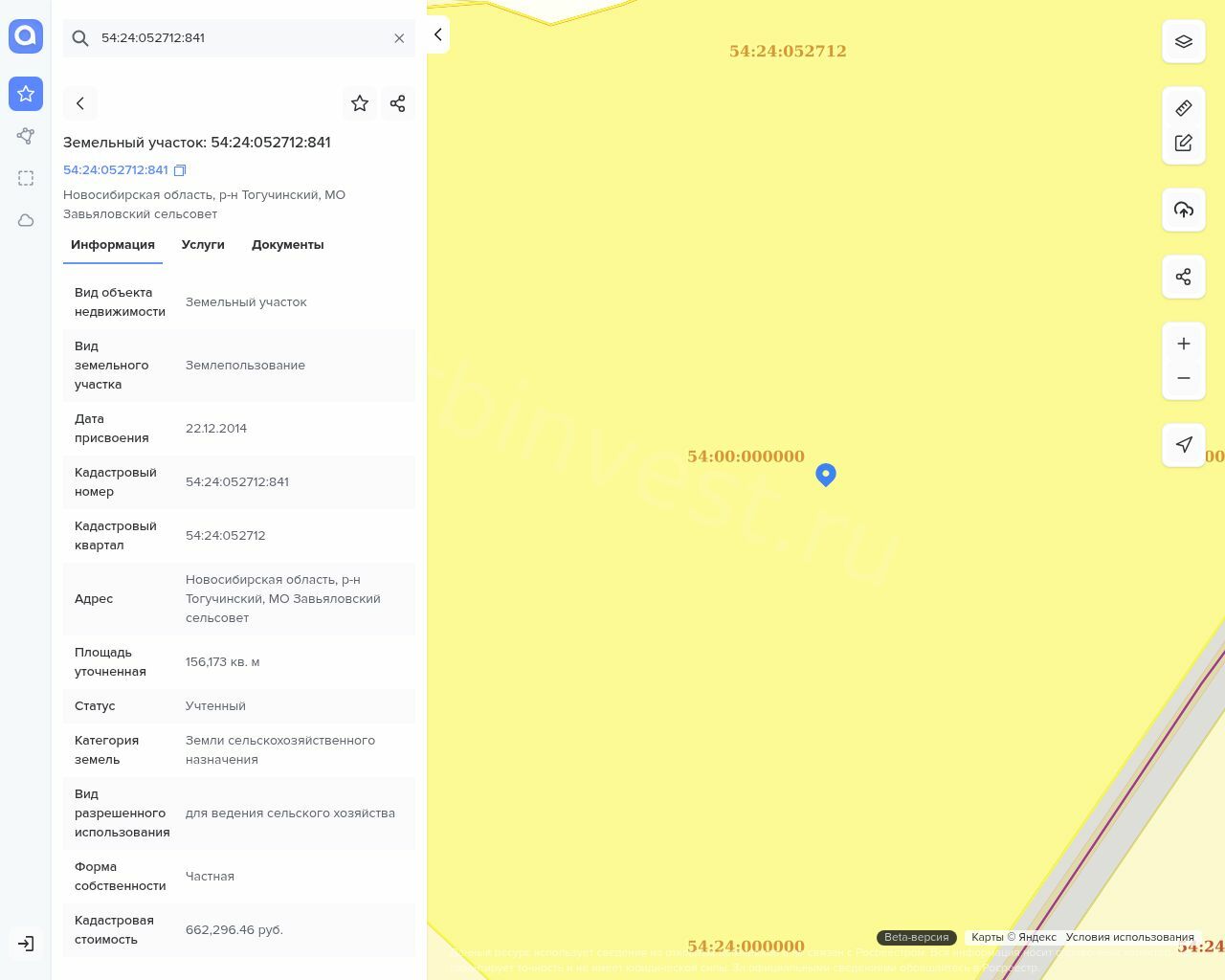Screen dimensions: 1225x980
Task: Go back using the left chevron
Action: click(80, 103)
